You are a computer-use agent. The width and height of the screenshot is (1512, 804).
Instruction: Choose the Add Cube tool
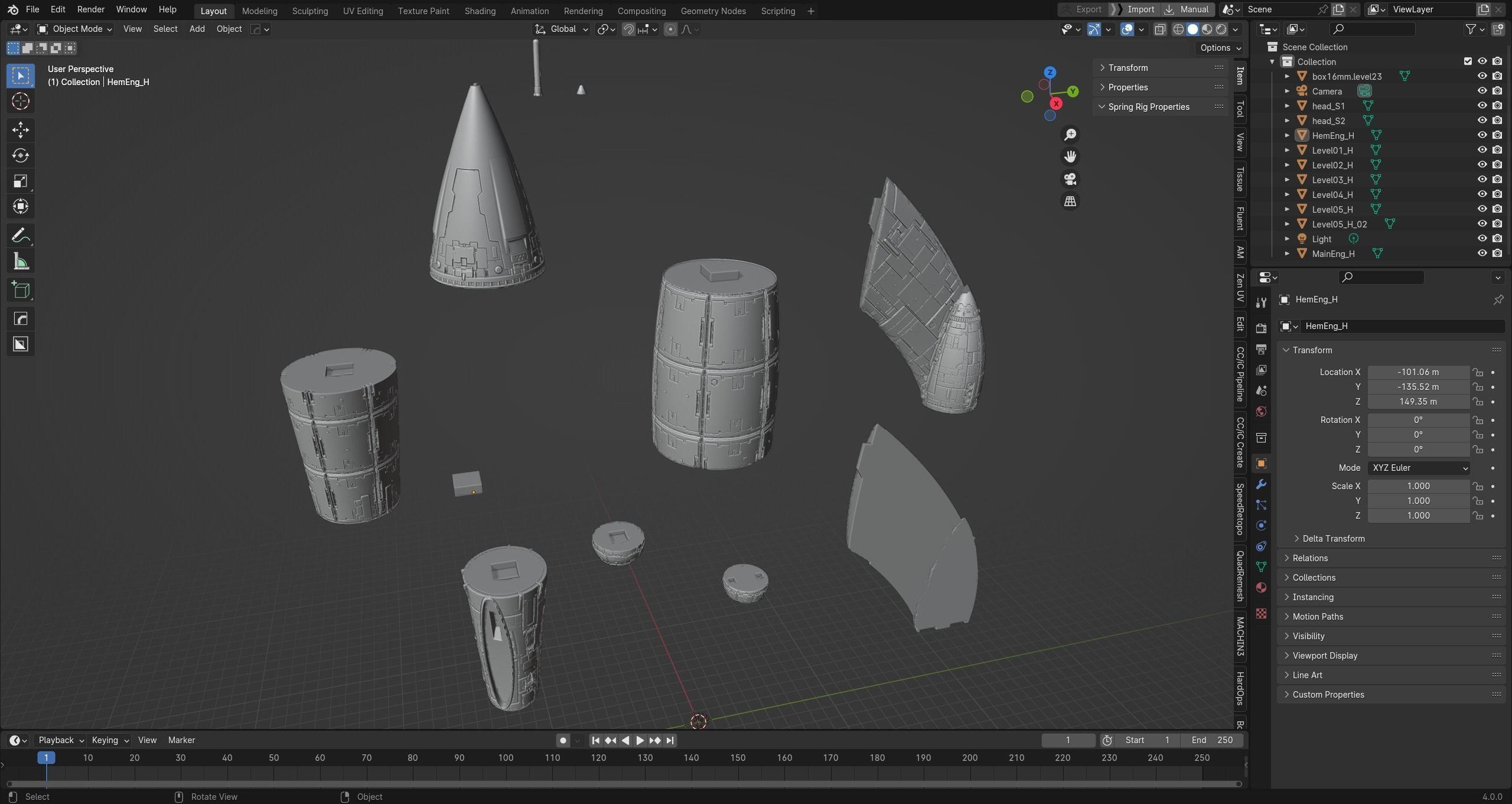[21, 289]
